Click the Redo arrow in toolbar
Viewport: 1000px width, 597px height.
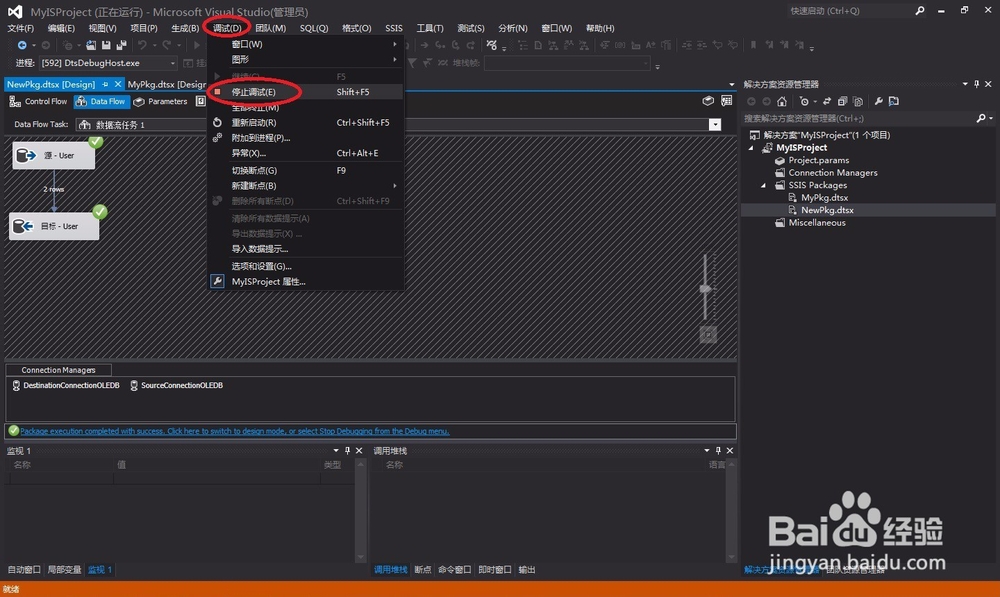pos(166,45)
